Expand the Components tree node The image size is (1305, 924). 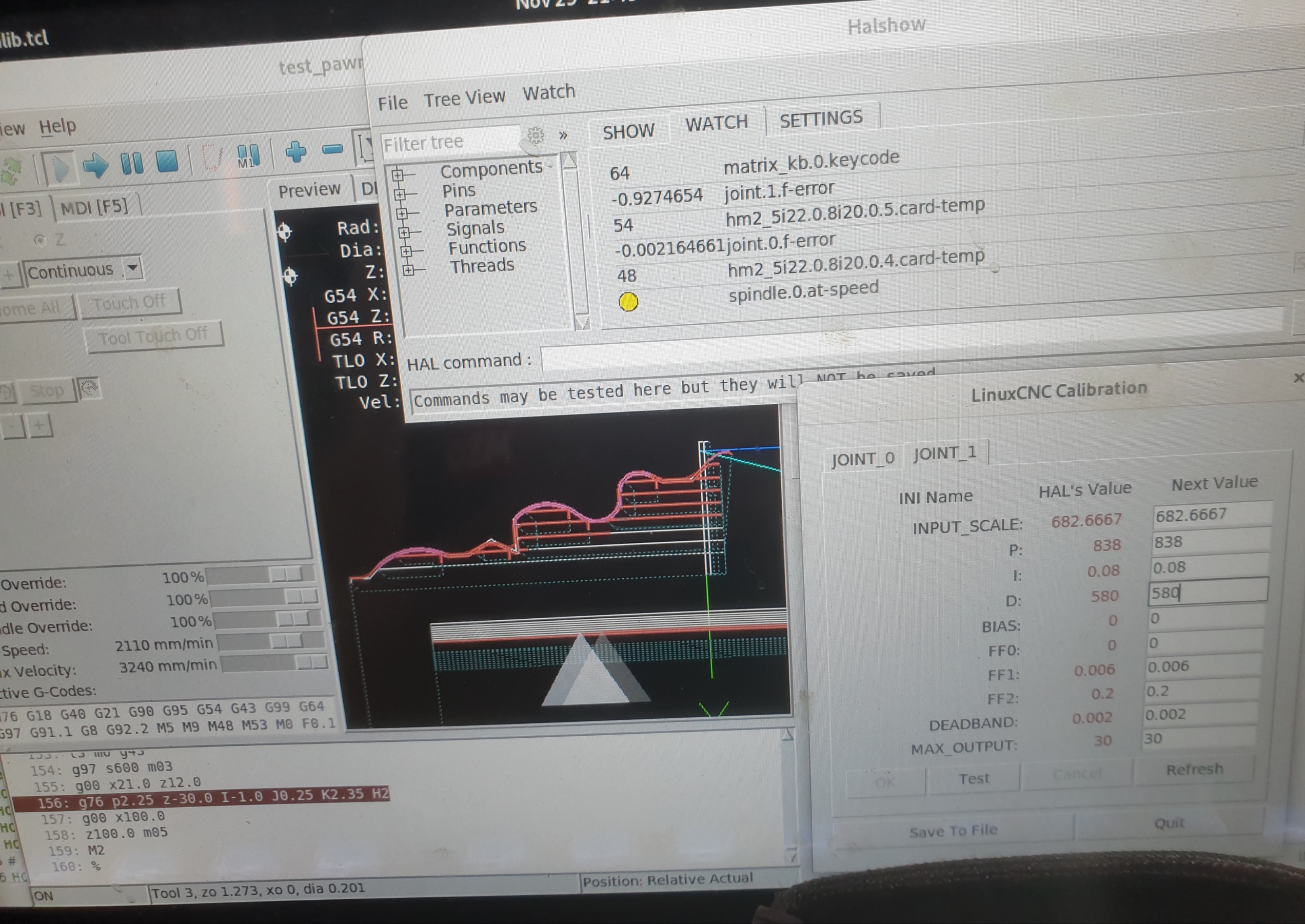point(398,174)
